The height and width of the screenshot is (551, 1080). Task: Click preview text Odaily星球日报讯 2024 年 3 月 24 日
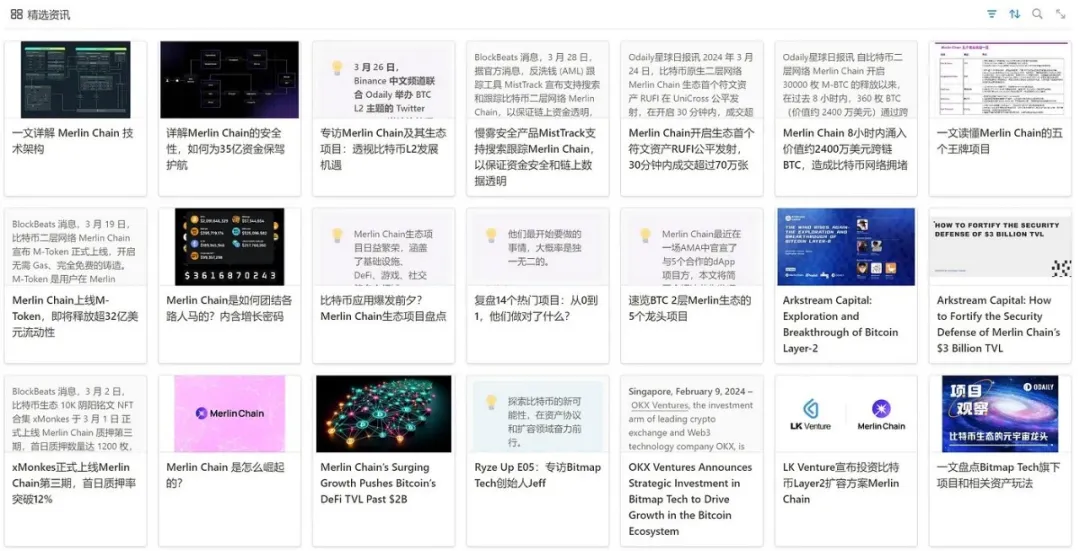[691, 84]
